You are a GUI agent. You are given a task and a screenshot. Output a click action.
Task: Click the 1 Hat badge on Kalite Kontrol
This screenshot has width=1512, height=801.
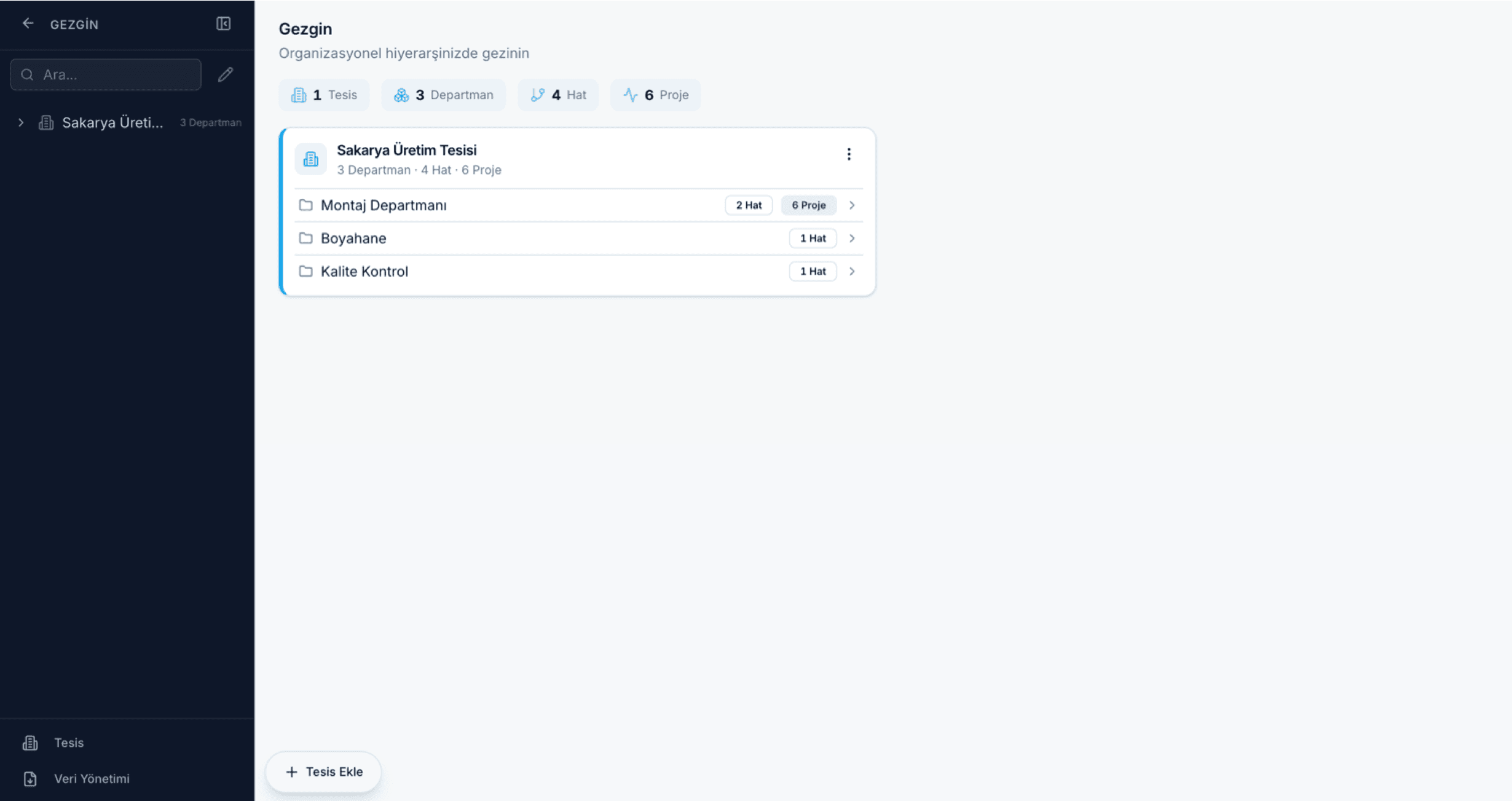click(x=813, y=271)
